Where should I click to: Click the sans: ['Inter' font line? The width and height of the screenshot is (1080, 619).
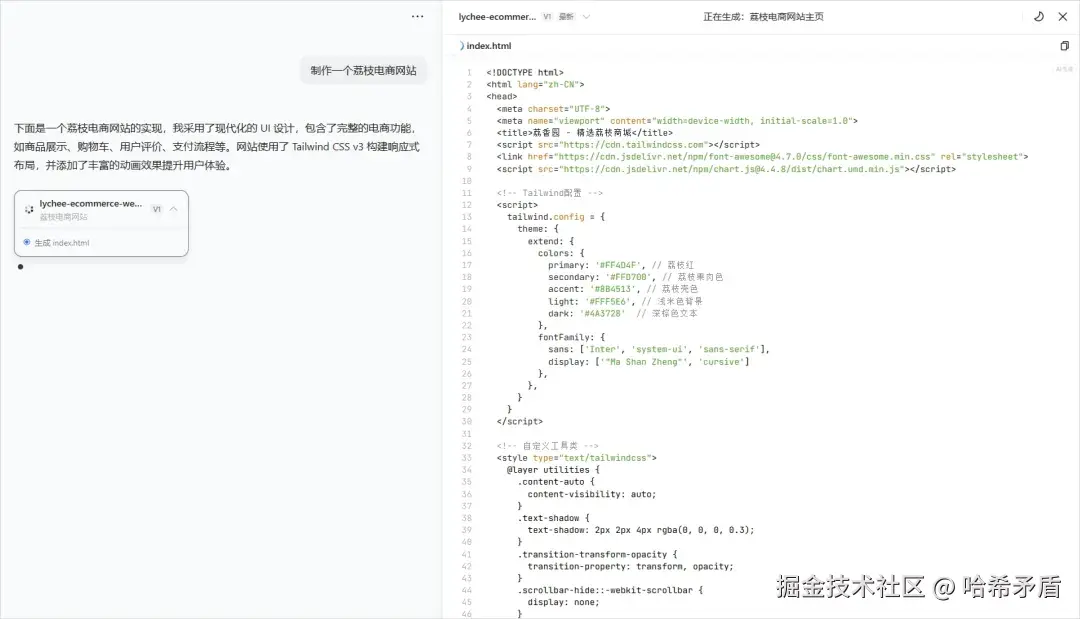[x=659, y=349]
